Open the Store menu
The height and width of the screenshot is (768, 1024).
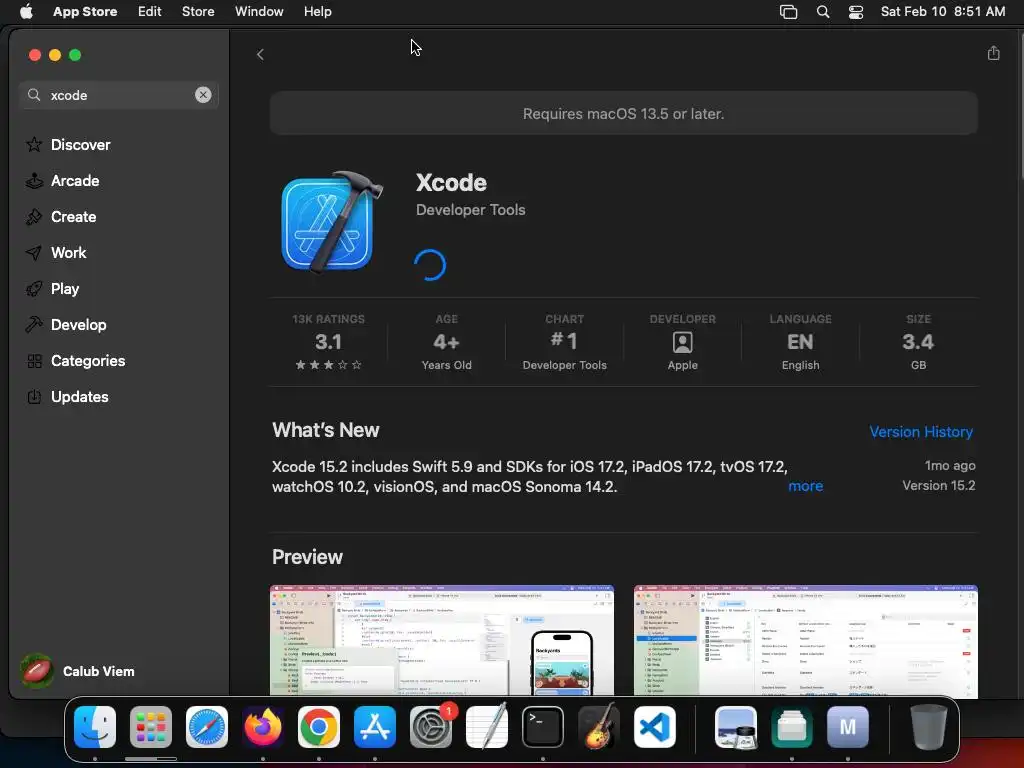point(198,12)
